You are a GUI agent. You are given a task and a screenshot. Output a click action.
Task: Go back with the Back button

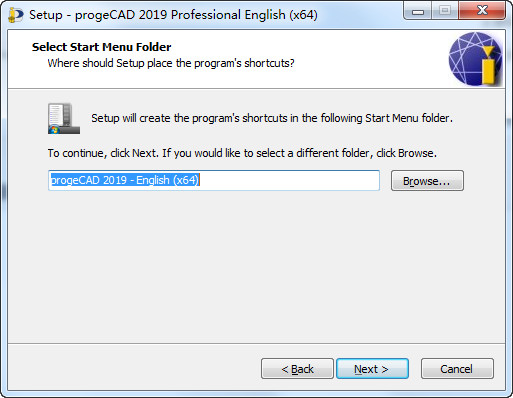(297, 369)
